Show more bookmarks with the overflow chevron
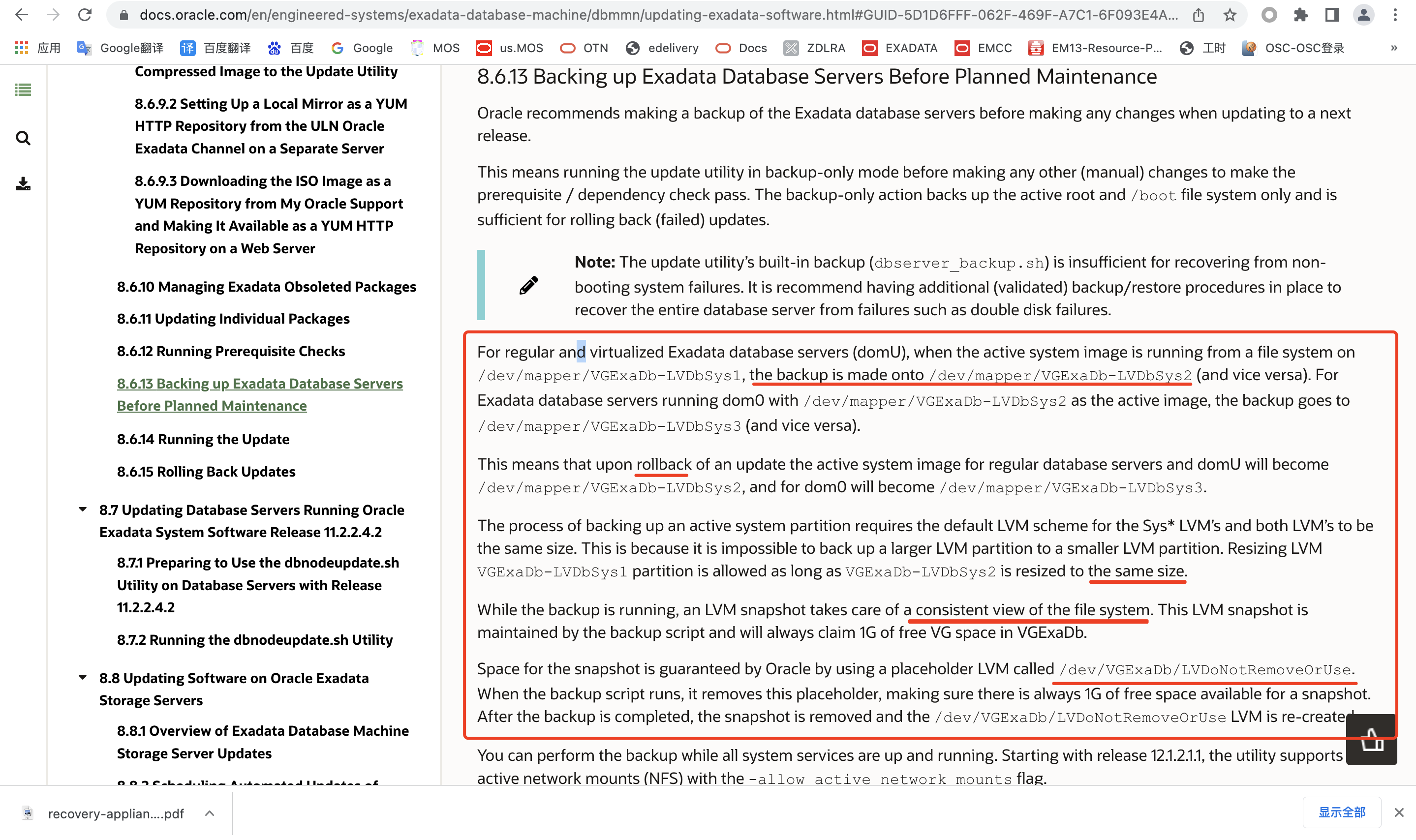Image resolution: width=1416 pixels, height=840 pixels. pyautogui.click(x=1394, y=48)
